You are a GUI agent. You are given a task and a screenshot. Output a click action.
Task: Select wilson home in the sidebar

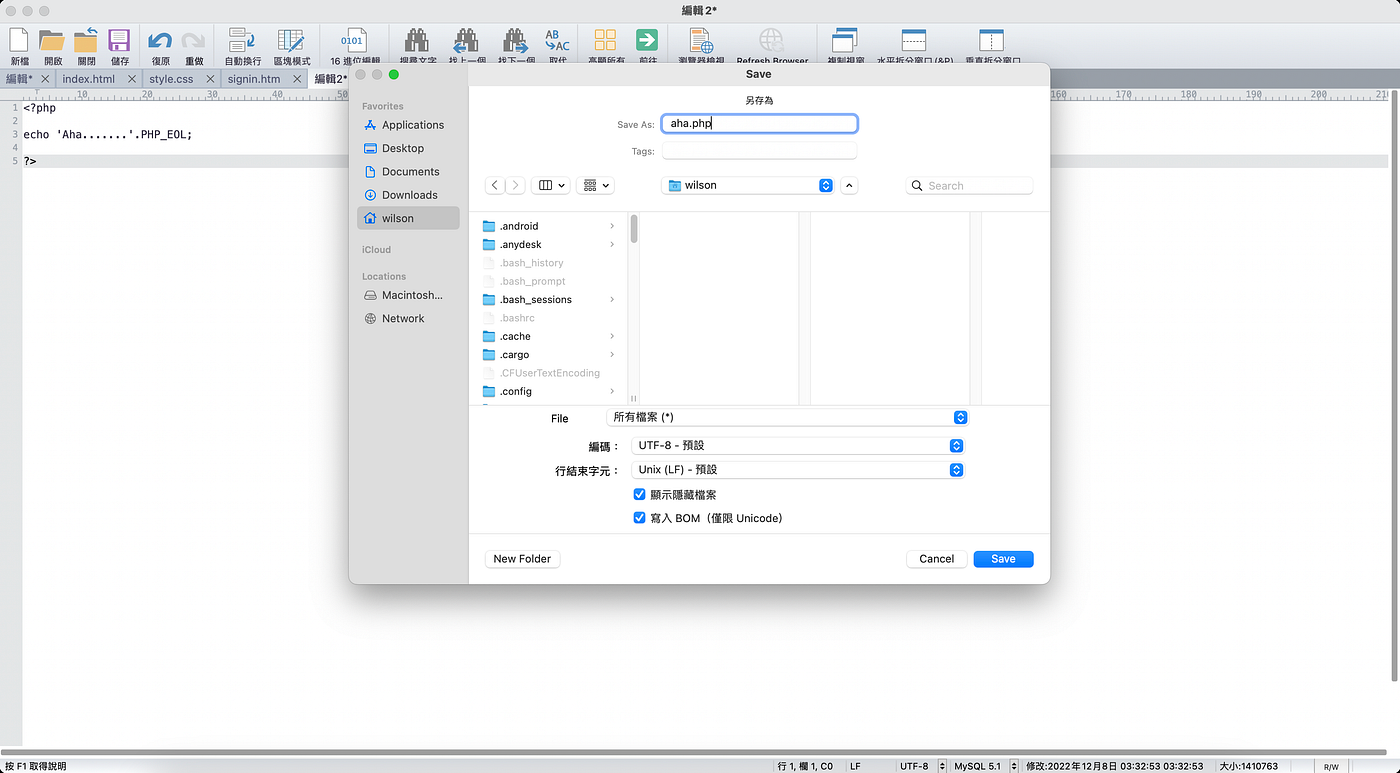click(408, 218)
